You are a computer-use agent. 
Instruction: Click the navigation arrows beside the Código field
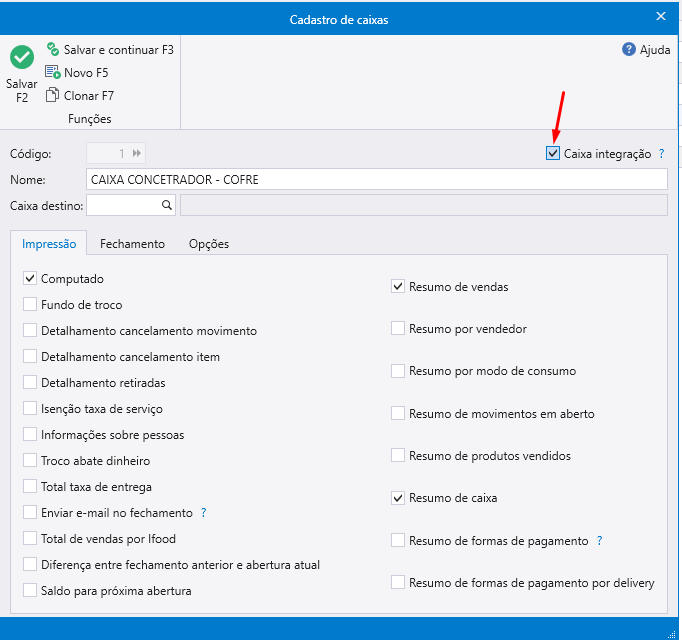[x=137, y=153]
